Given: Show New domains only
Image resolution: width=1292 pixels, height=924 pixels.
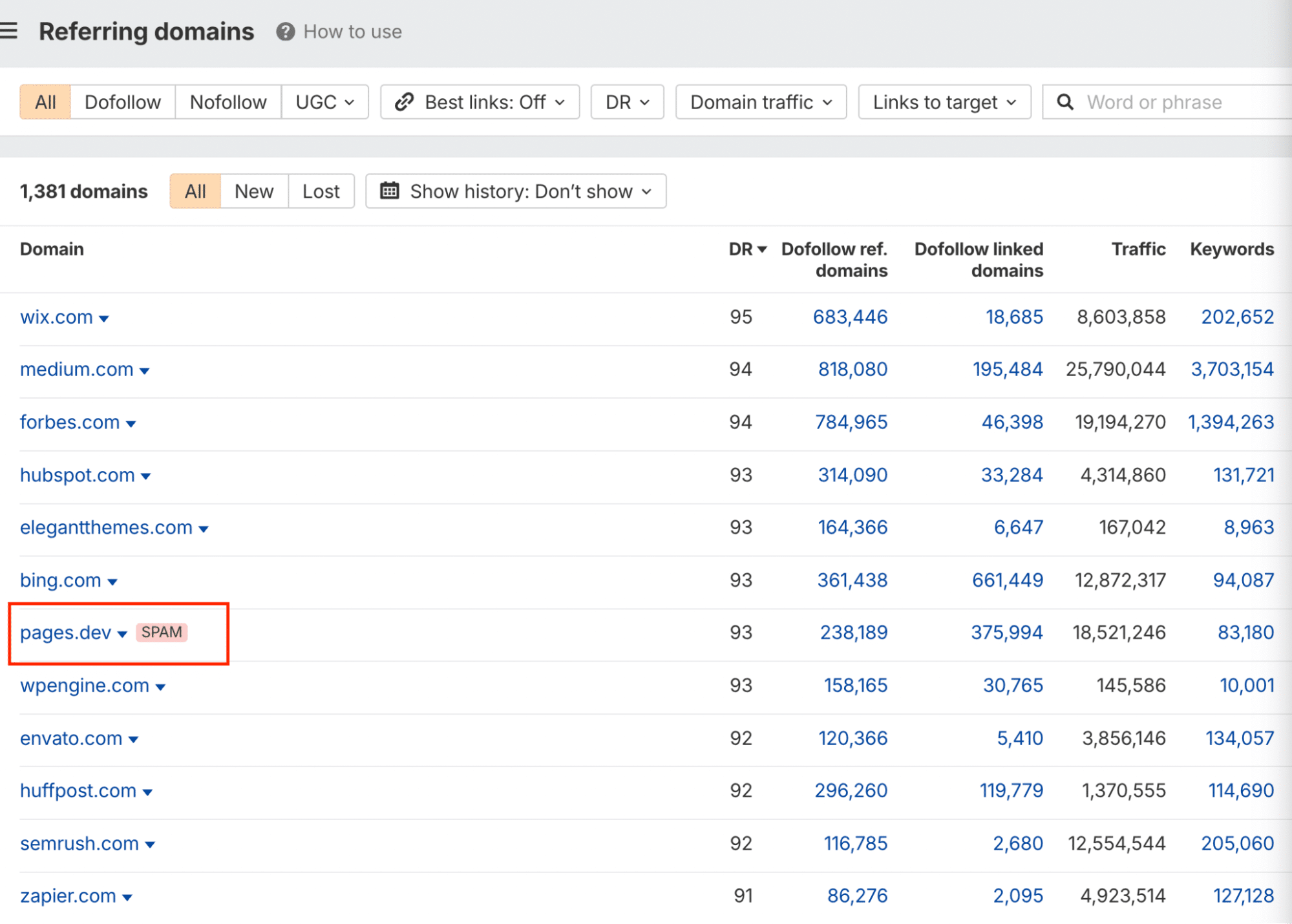Looking at the screenshot, I should point(254,191).
